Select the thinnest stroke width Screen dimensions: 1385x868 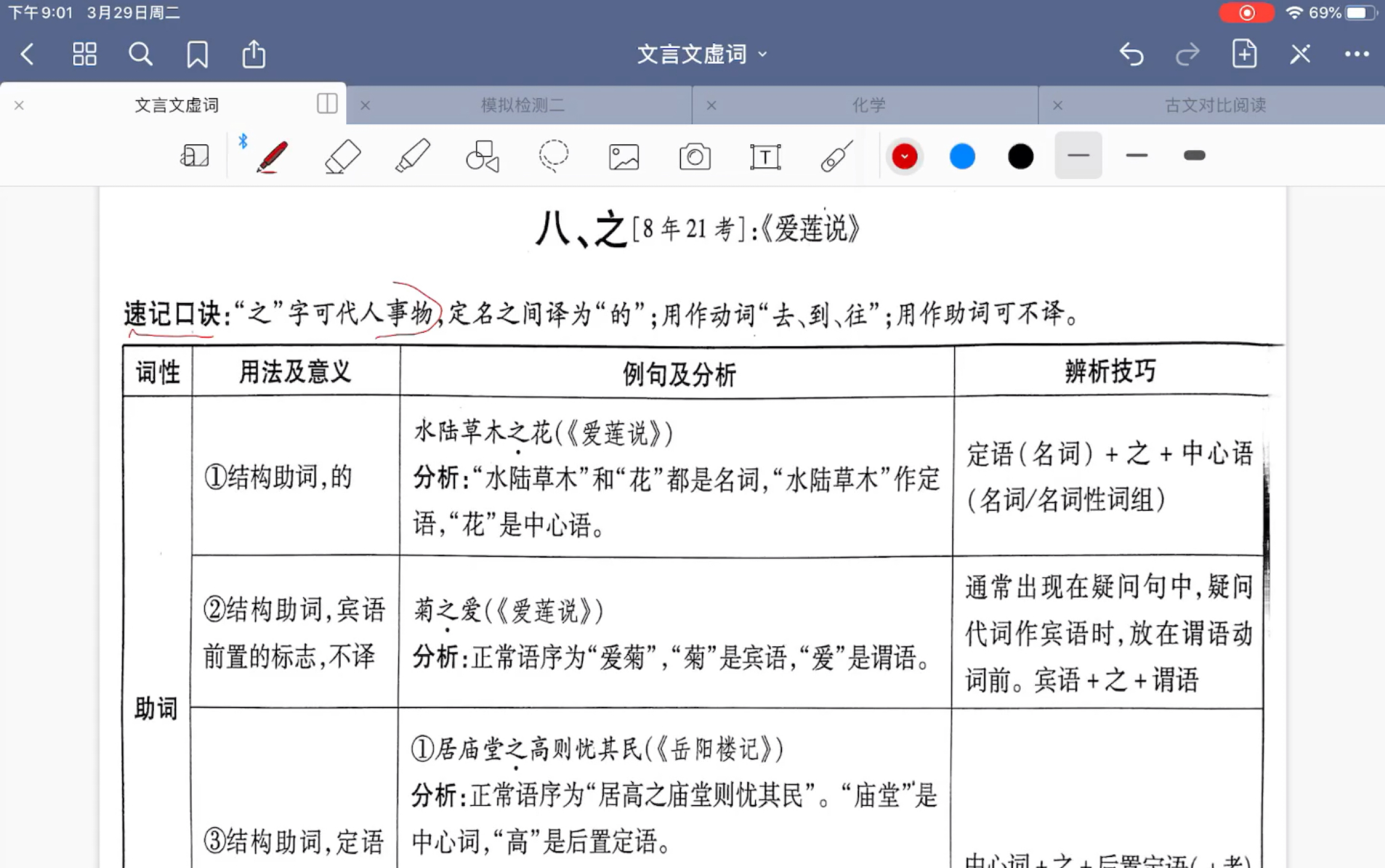[x=1078, y=155]
